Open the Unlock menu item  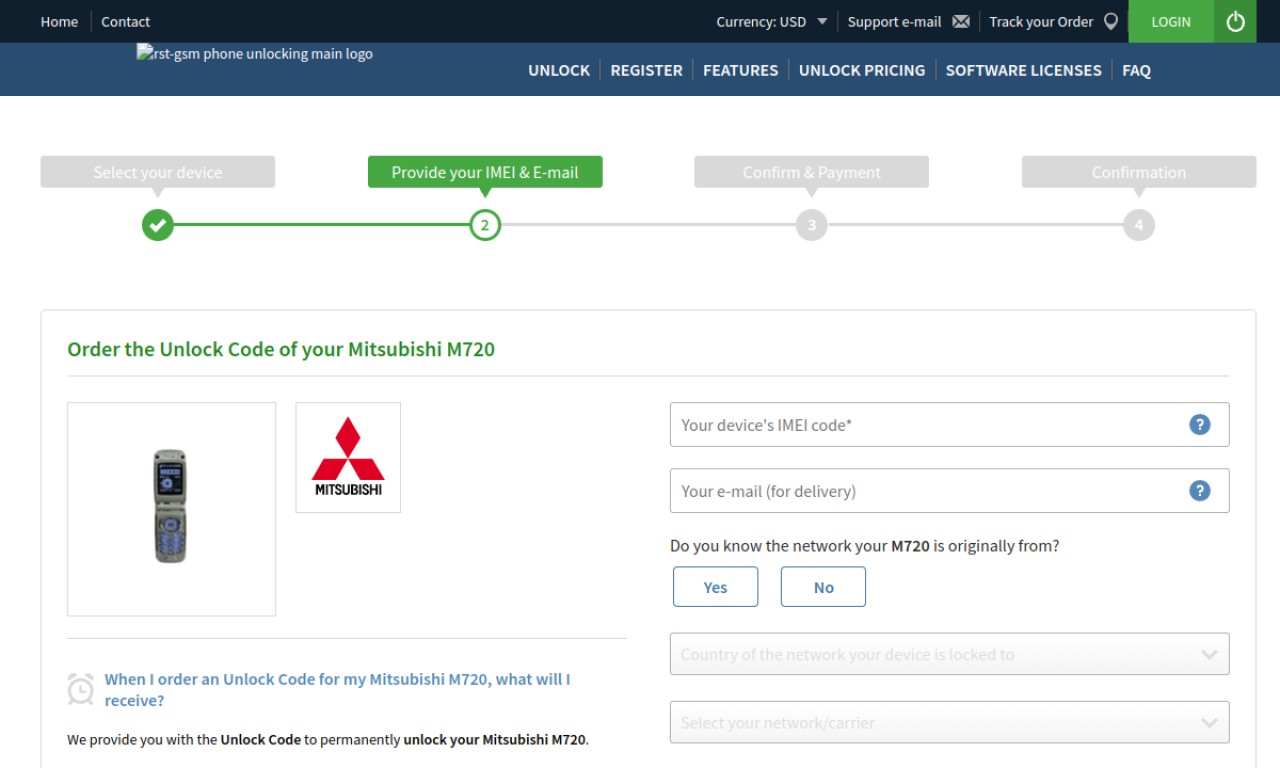(559, 70)
